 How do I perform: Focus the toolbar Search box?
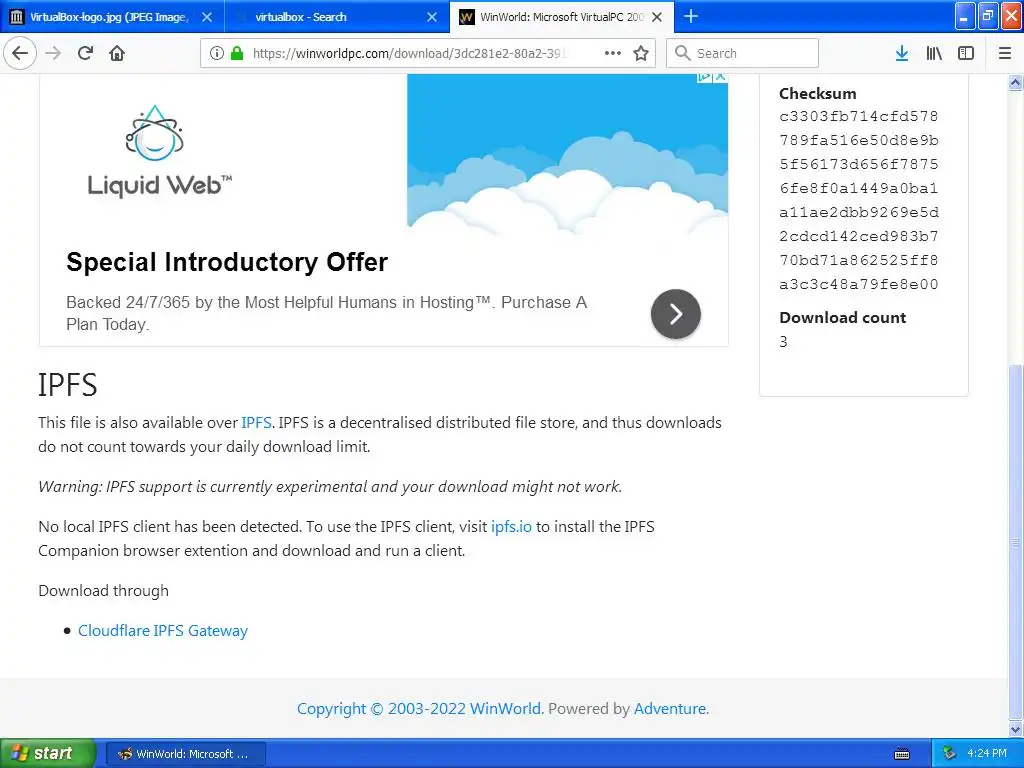click(x=742, y=53)
